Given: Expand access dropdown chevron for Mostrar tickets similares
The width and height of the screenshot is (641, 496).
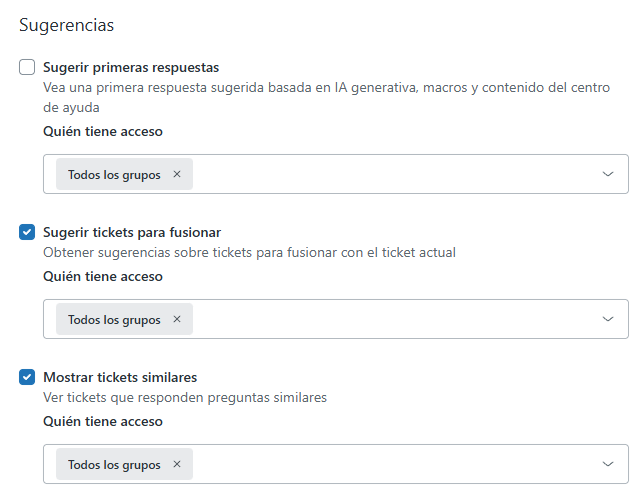Looking at the screenshot, I should click(608, 464).
